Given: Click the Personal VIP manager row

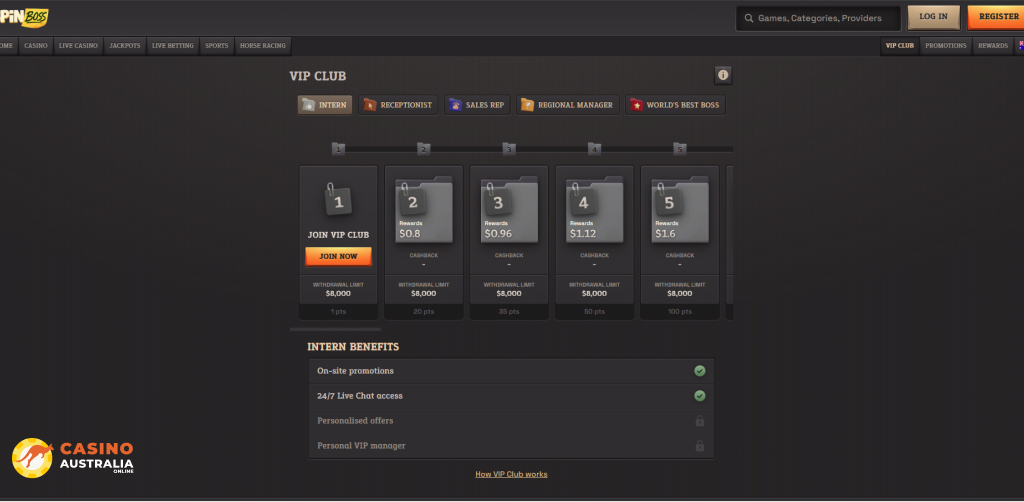Looking at the screenshot, I should (511, 446).
